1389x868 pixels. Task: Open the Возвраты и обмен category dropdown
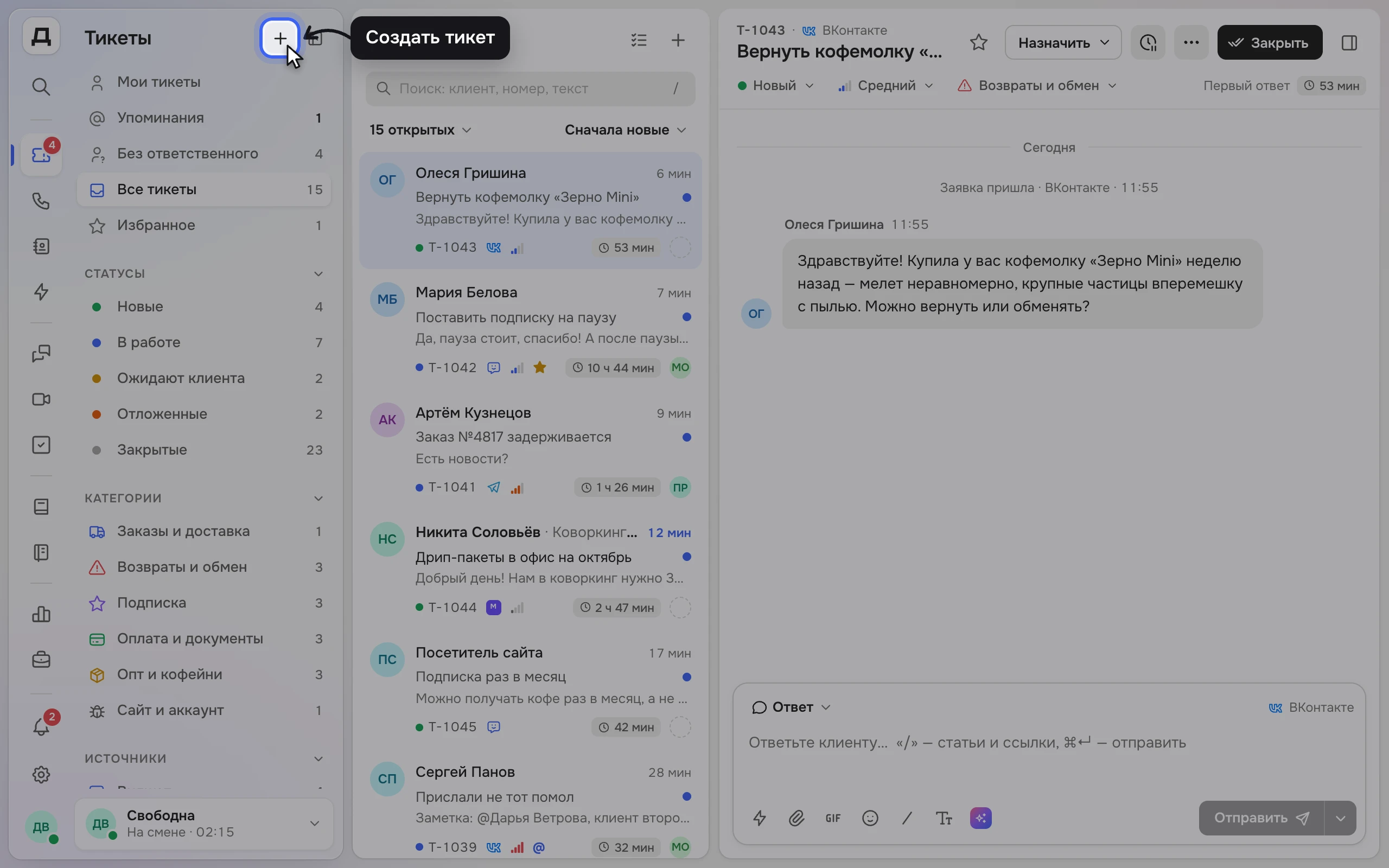pyautogui.click(x=1037, y=86)
